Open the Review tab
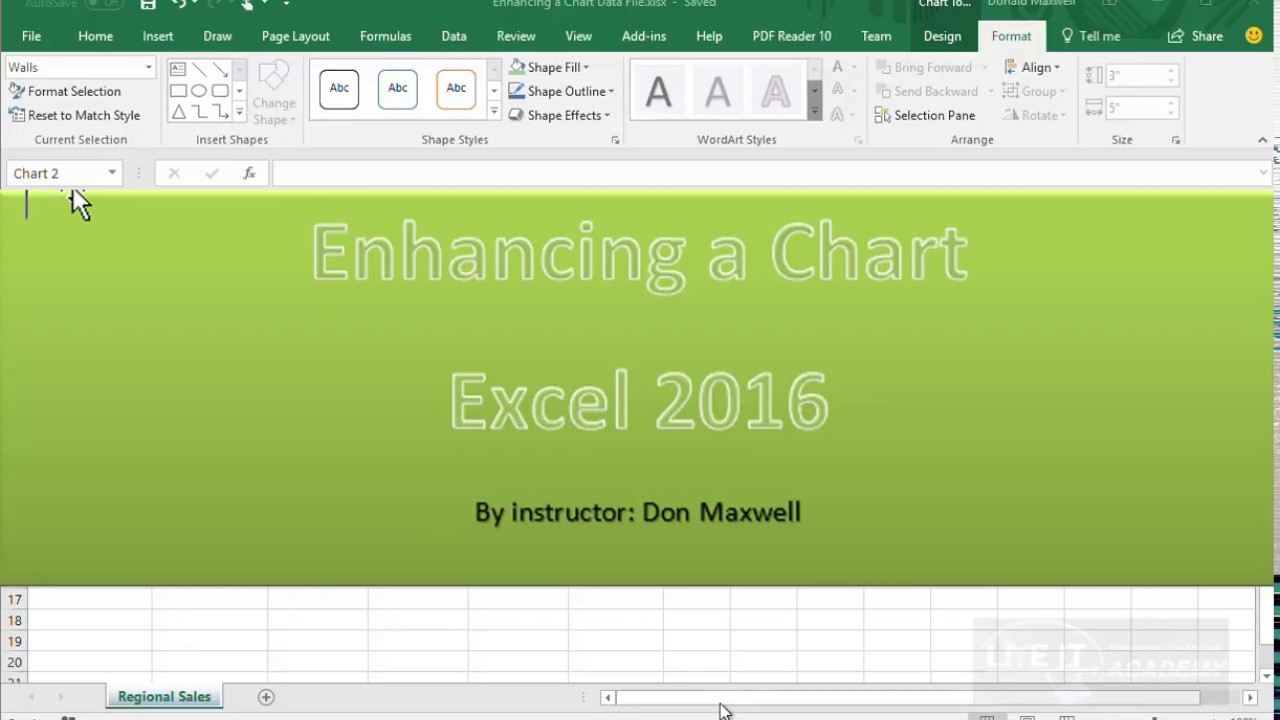The height and width of the screenshot is (720, 1280). [516, 36]
